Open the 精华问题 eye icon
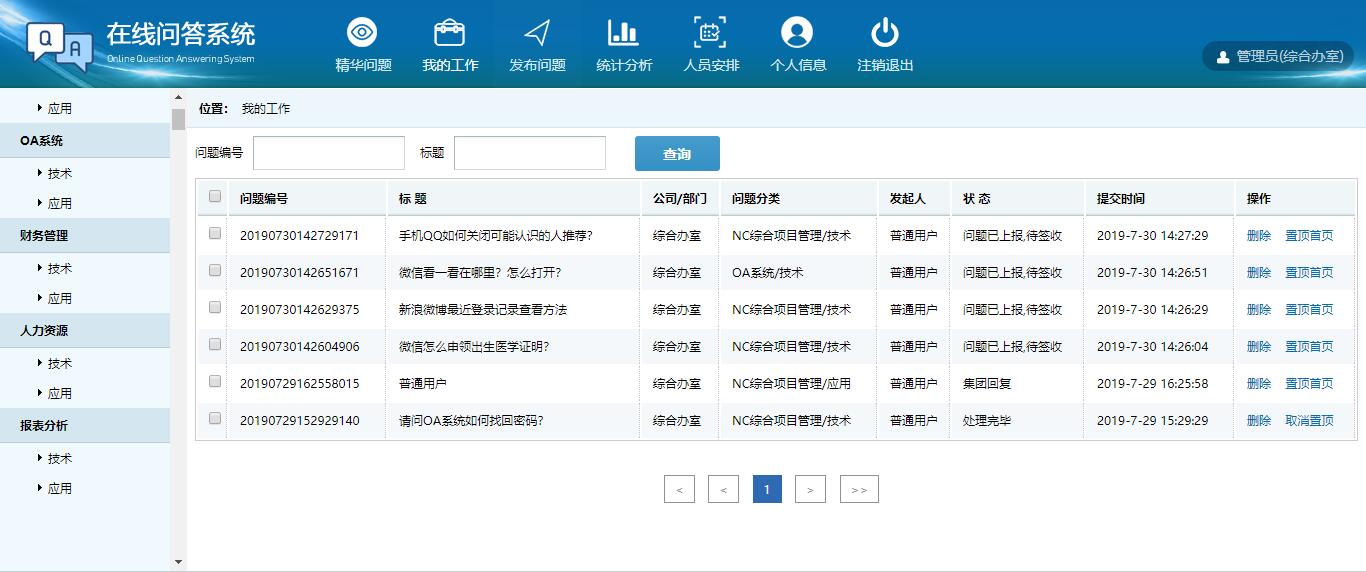 coord(362,33)
